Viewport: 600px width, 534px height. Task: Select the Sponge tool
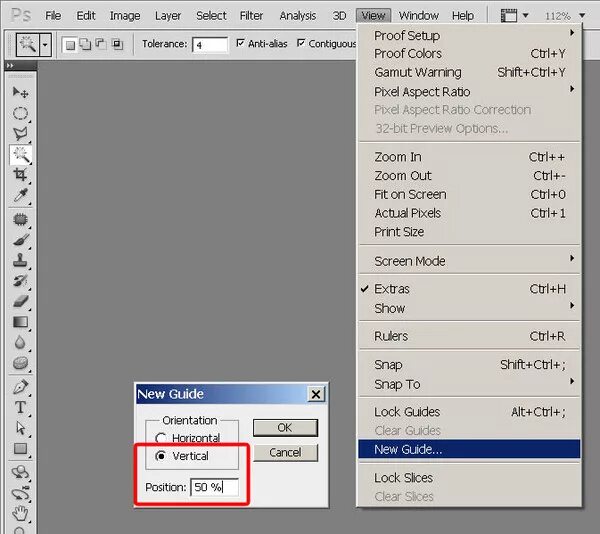tap(20, 363)
